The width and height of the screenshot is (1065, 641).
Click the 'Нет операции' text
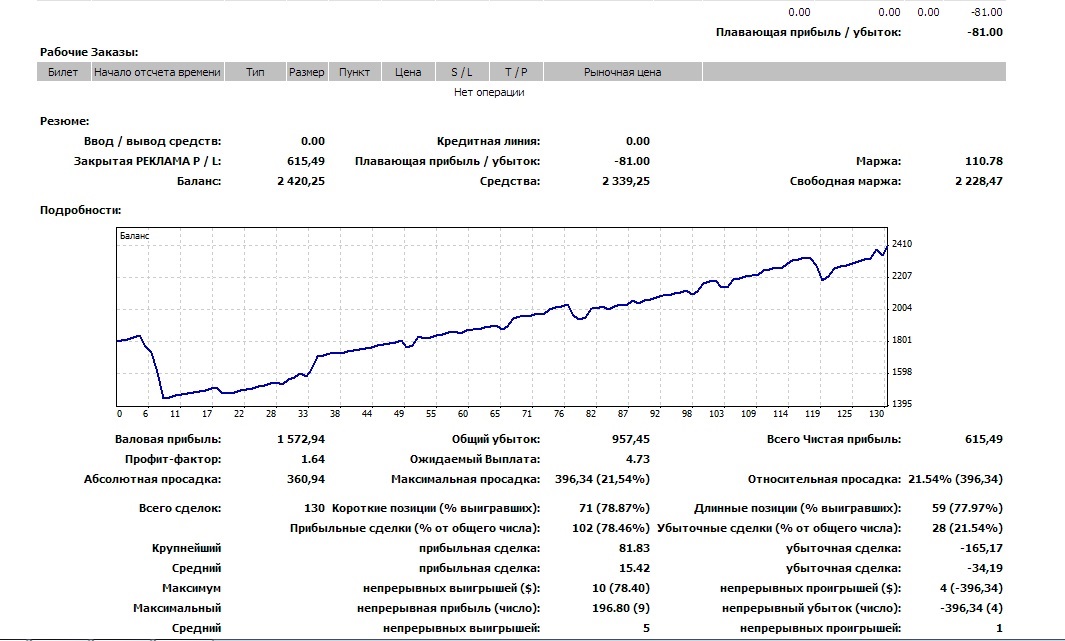[x=489, y=92]
